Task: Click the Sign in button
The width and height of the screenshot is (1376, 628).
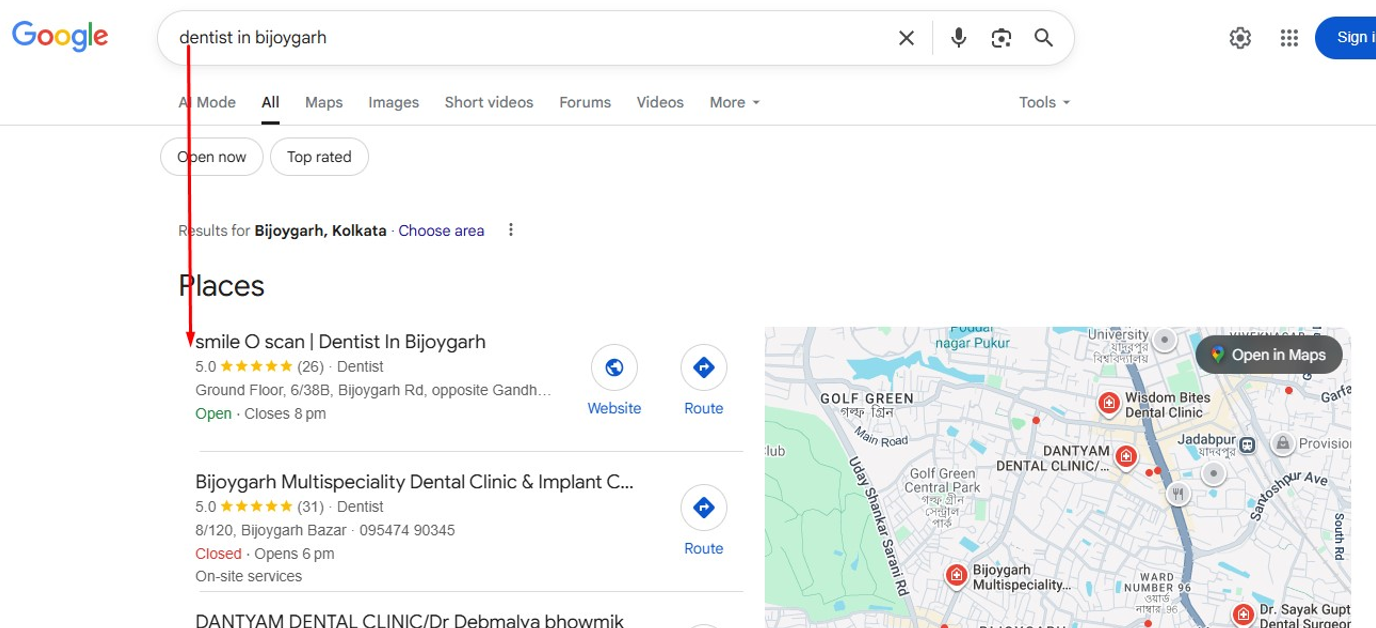Action: click(1346, 38)
